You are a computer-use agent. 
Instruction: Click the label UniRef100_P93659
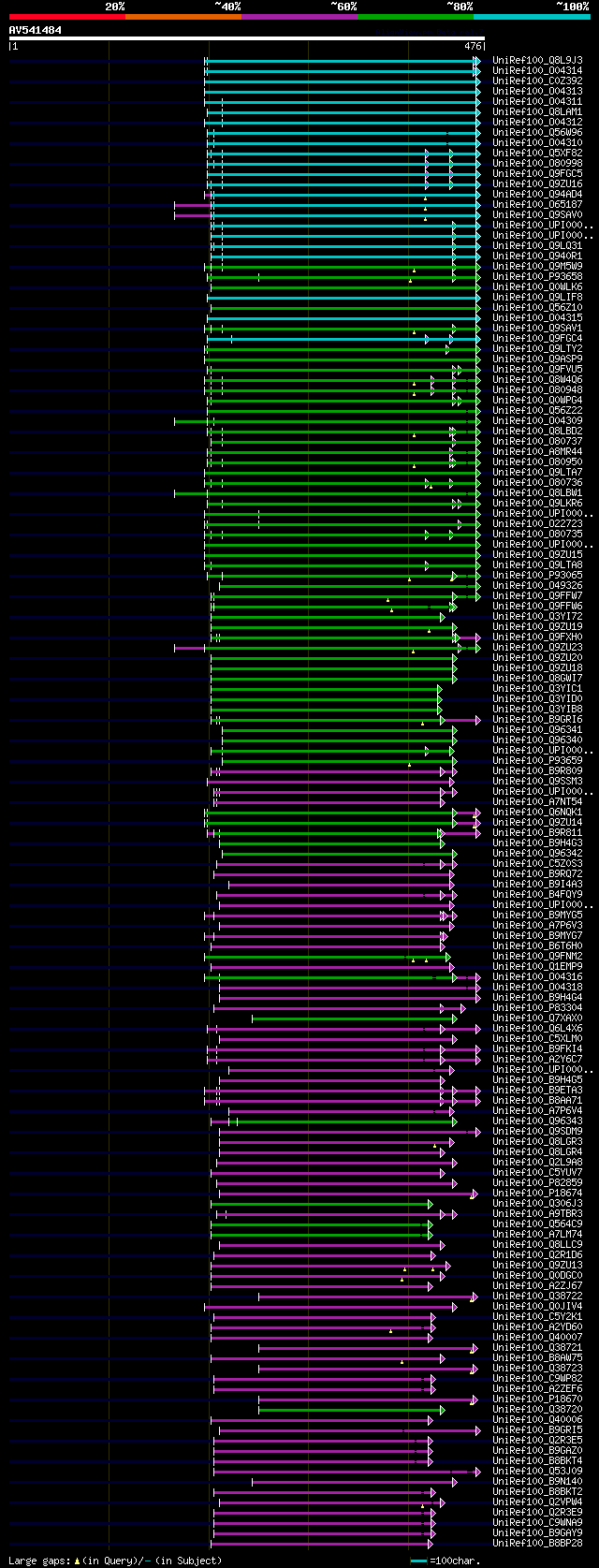pos(537,760)
